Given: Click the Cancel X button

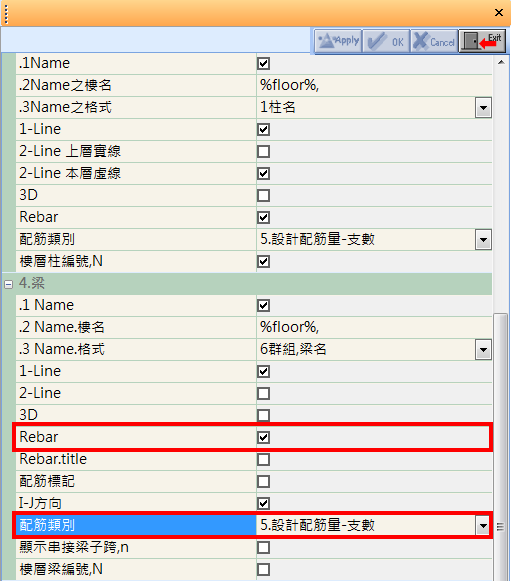Looking at the screenshot, I should [x=434, y=41].
